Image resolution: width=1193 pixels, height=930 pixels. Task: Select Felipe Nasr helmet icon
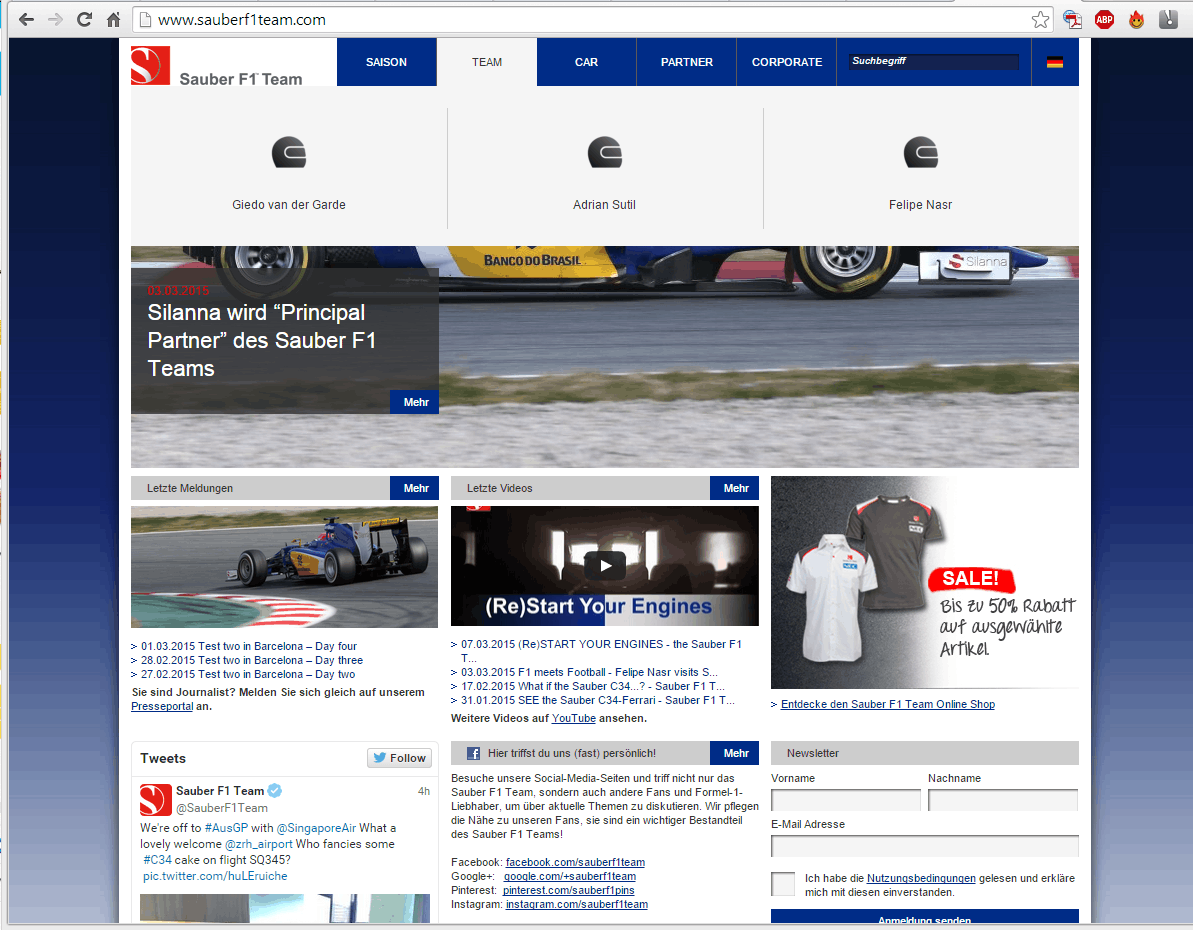coord(921,152)
